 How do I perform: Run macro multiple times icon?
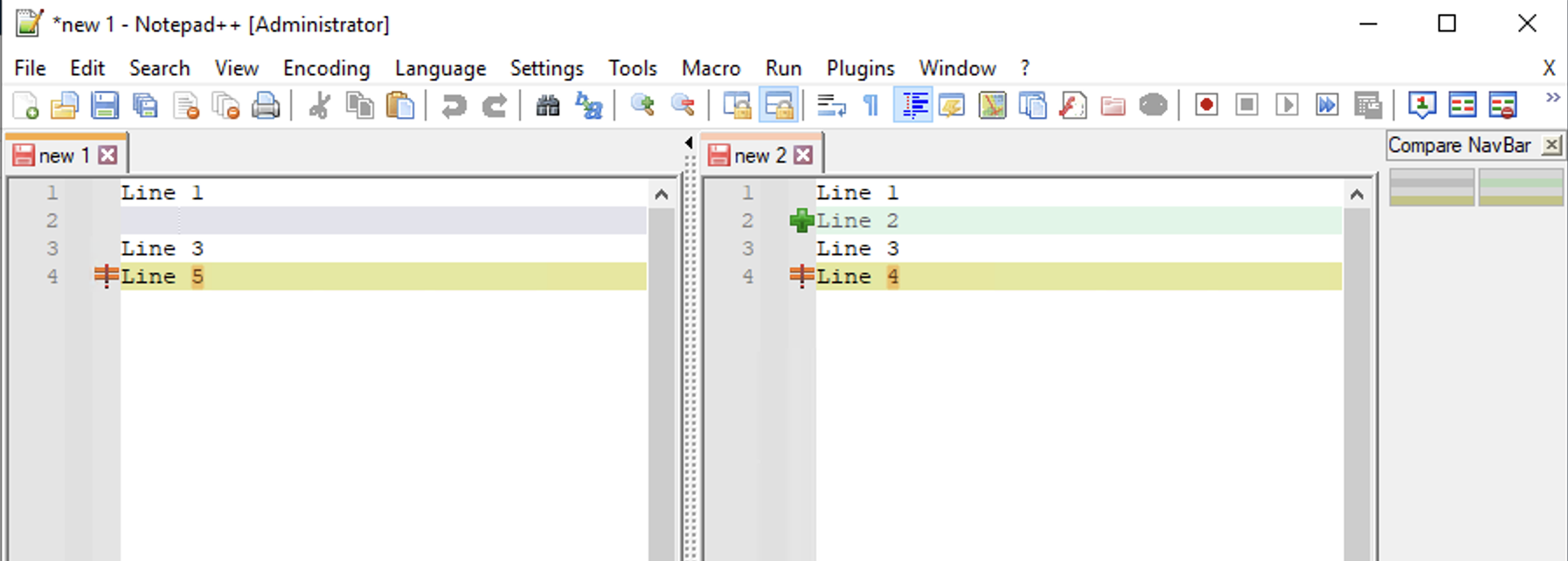pyautogui.click(x=1328, y=106)
